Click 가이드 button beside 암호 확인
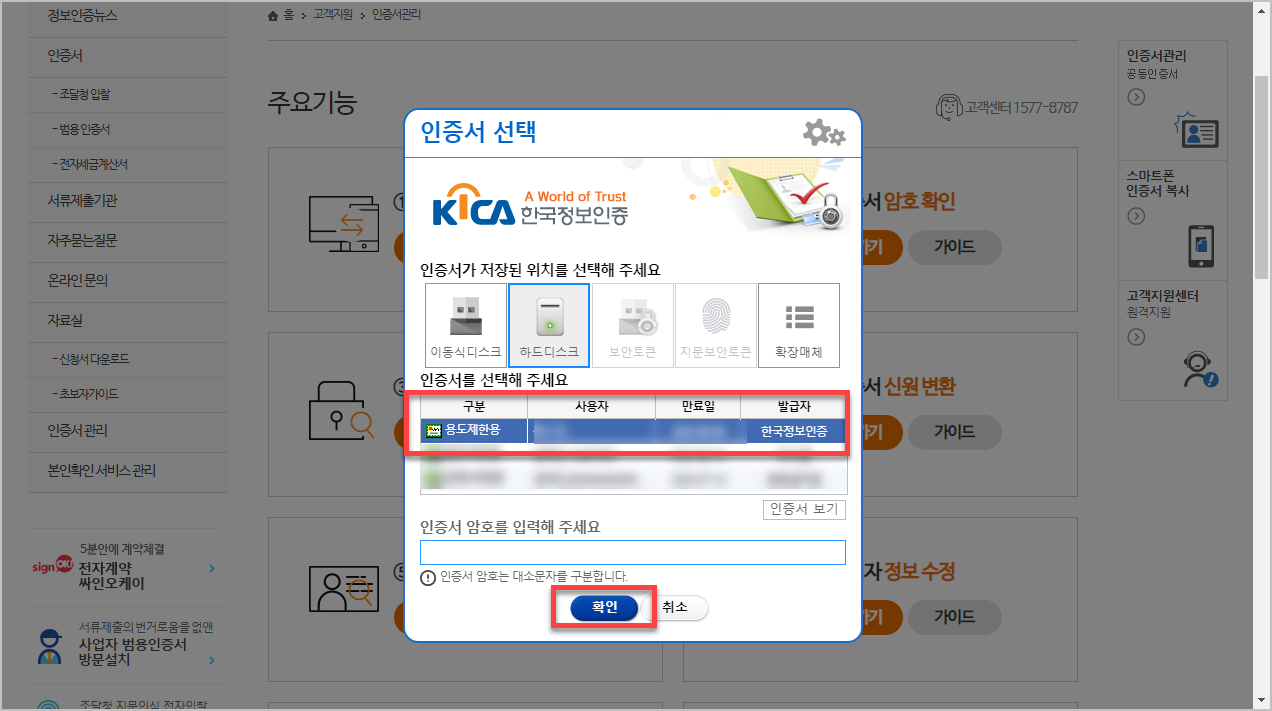Screen dimensions: 1272x711 (x=954, y=246)
